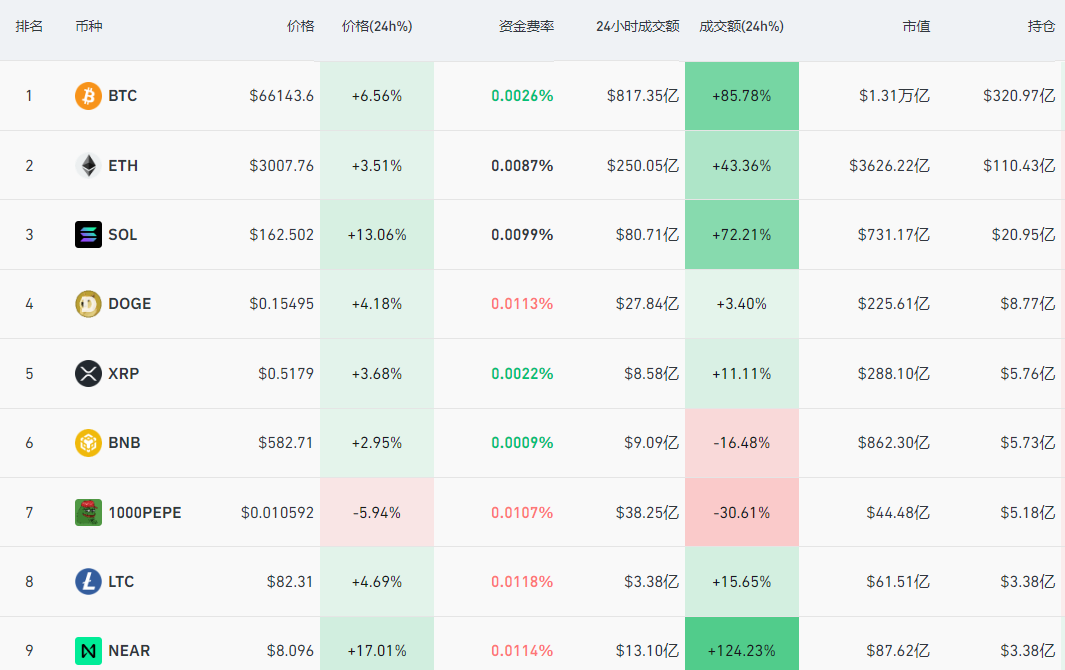Viewport: 1065px width, 670px height.
Task: Click BNB market cap $862.30亿
Action: [x=894, y=443]
